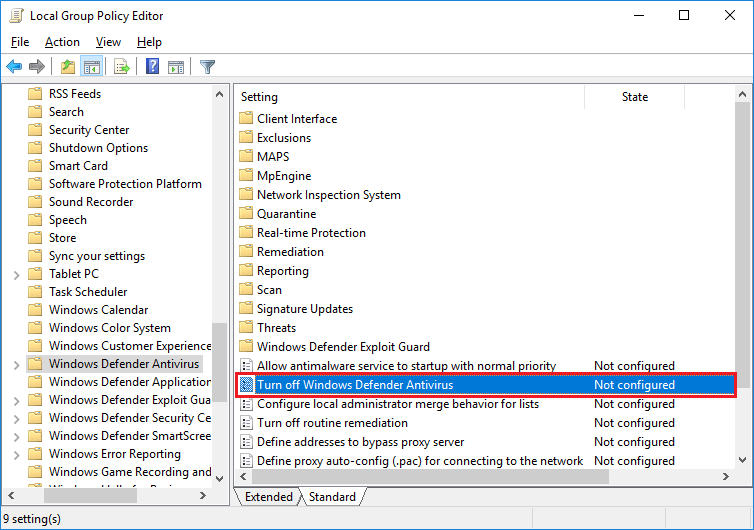Click the Forward arrow toolbar icon

coord(37,66)
